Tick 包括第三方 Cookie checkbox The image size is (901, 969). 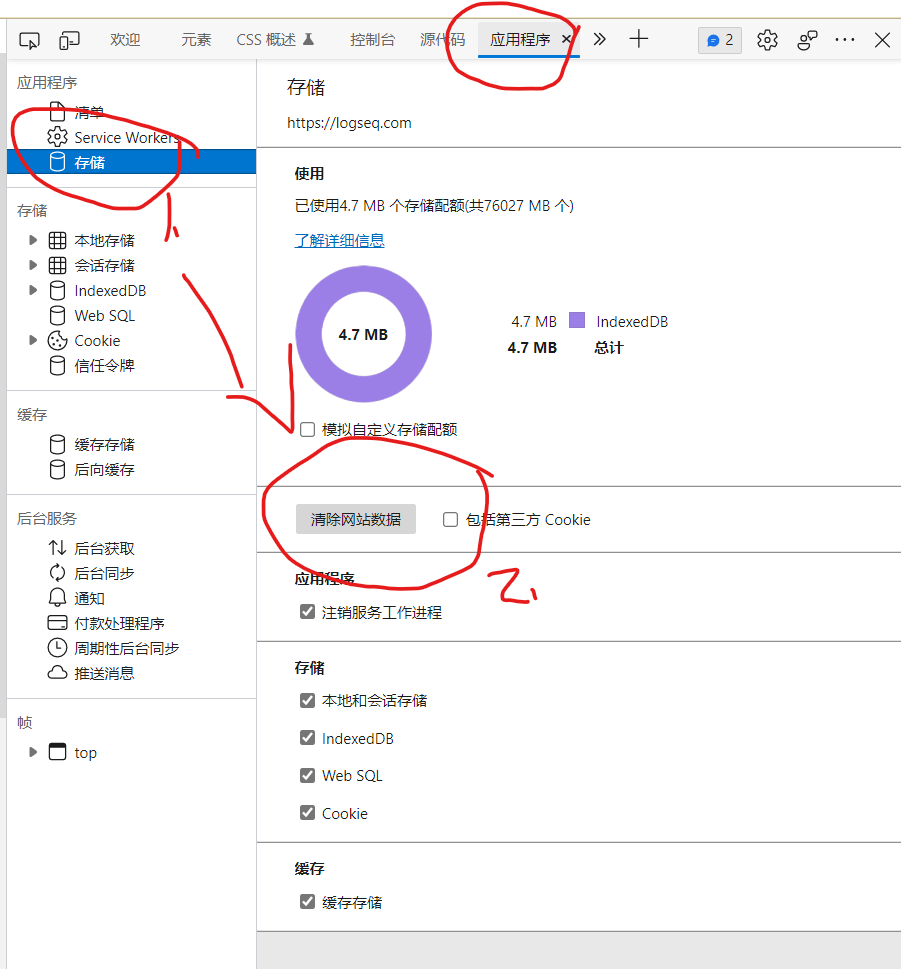450,520
